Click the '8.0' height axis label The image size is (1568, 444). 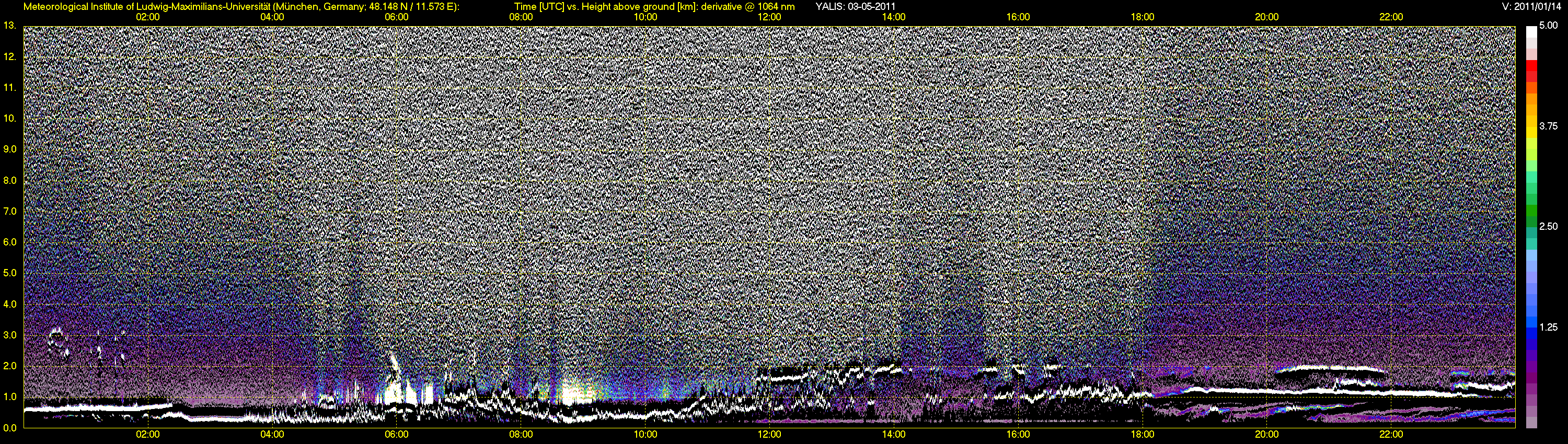[x=10, y=180]
